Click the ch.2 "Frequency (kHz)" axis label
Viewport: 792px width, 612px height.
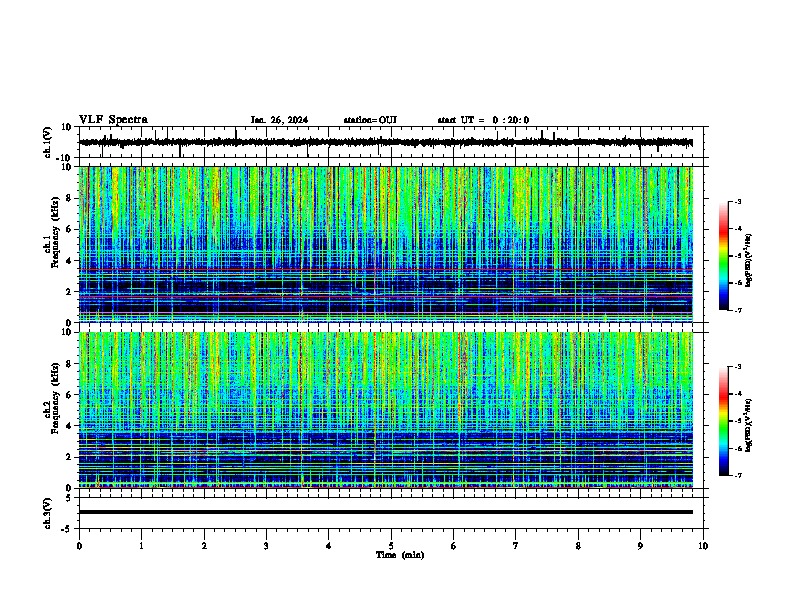pyautogui.click(x=56, y=398)
